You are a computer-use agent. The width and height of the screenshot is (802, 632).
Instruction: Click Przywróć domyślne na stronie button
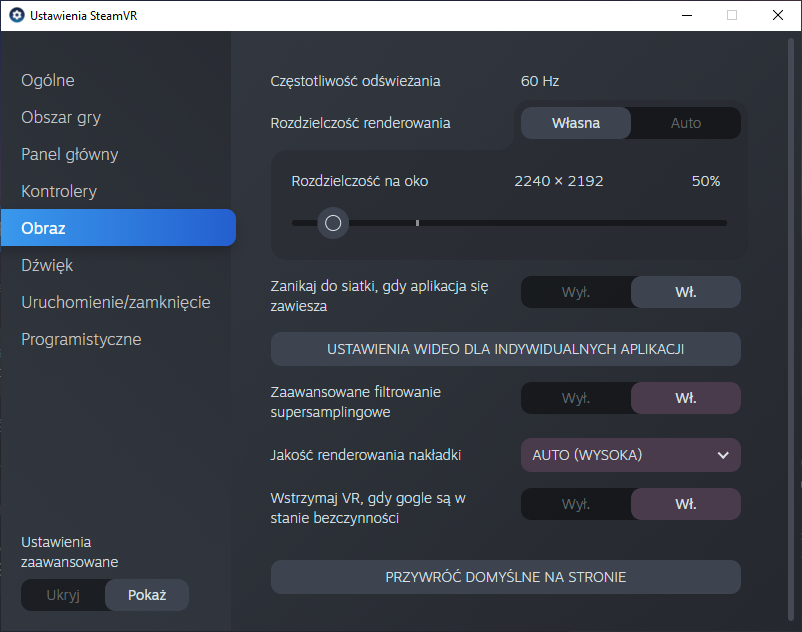(x=505, y=577)
